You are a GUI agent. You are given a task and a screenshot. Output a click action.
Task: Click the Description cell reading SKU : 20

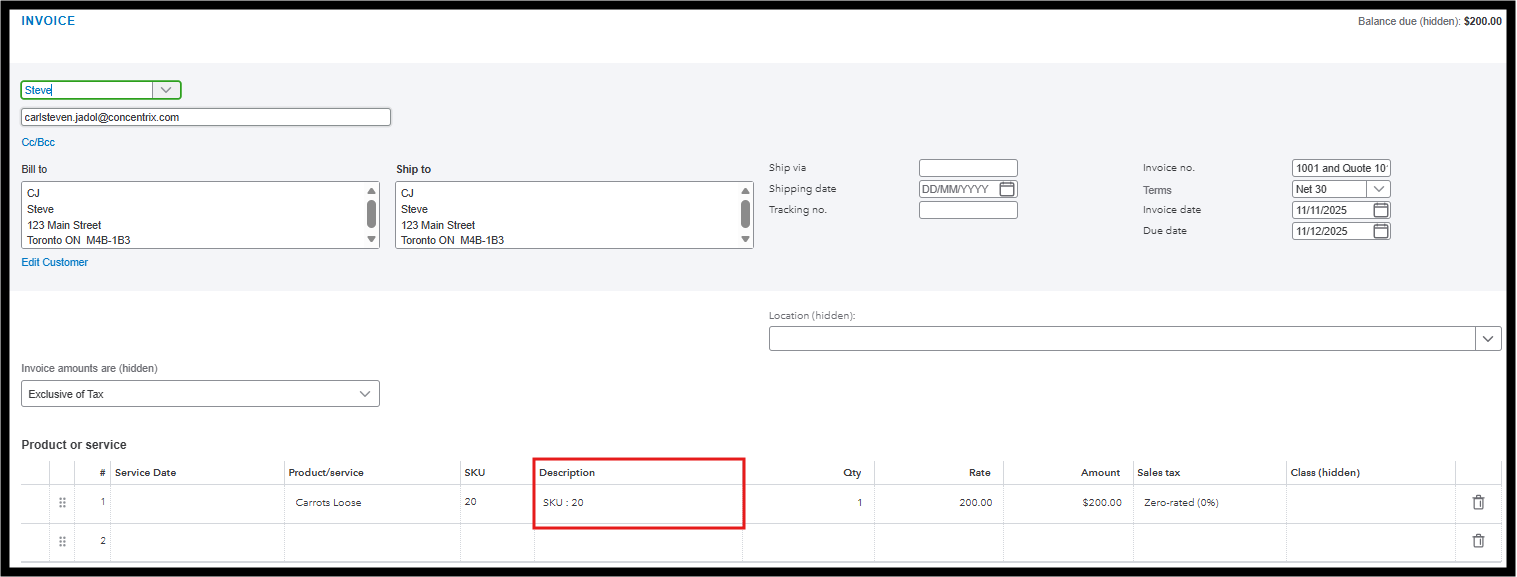click(638, 502)
